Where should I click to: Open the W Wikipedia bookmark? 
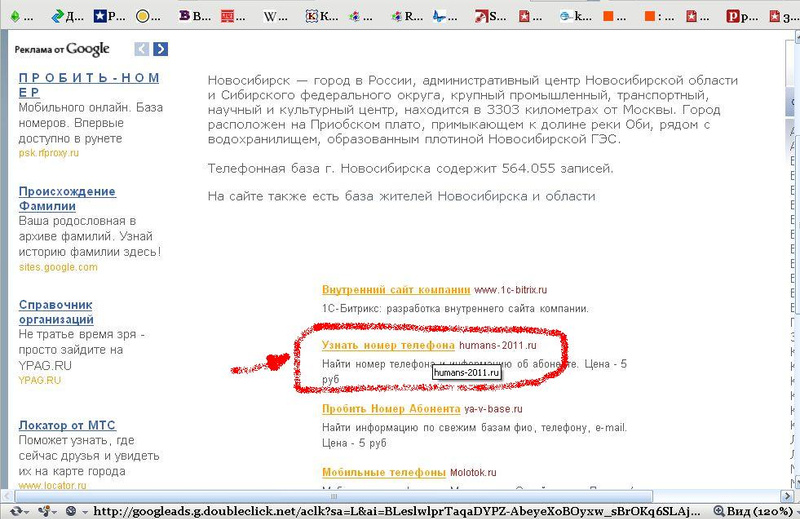[276, 17]
